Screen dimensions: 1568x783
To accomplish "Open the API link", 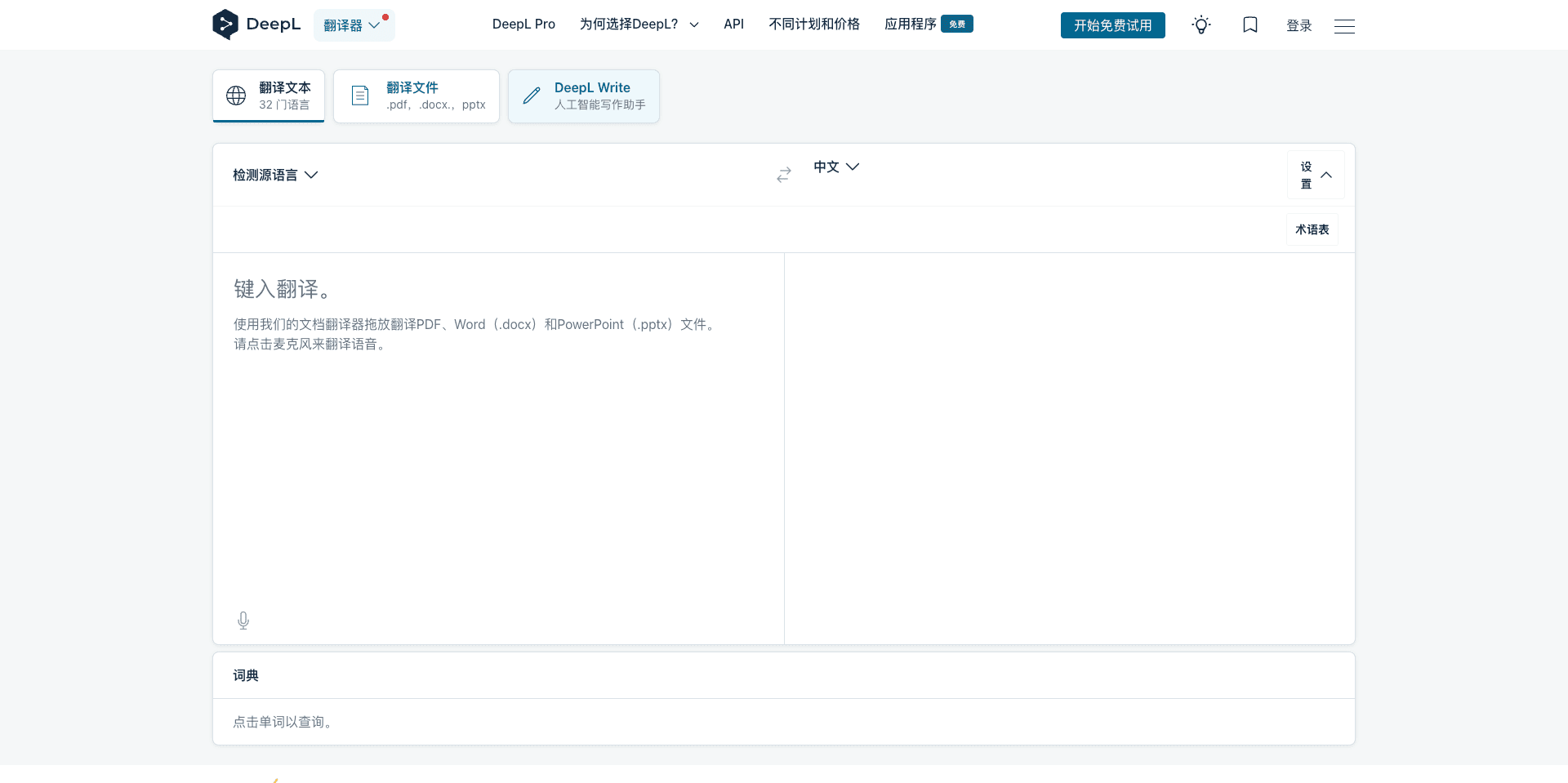I will pyautogui.click(x=733, y=24).
